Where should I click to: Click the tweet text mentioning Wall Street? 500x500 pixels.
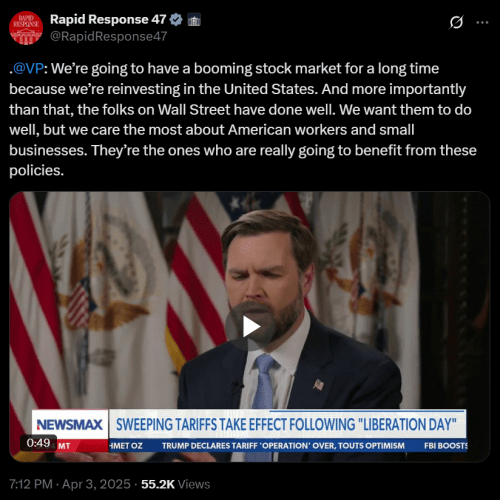243,119
